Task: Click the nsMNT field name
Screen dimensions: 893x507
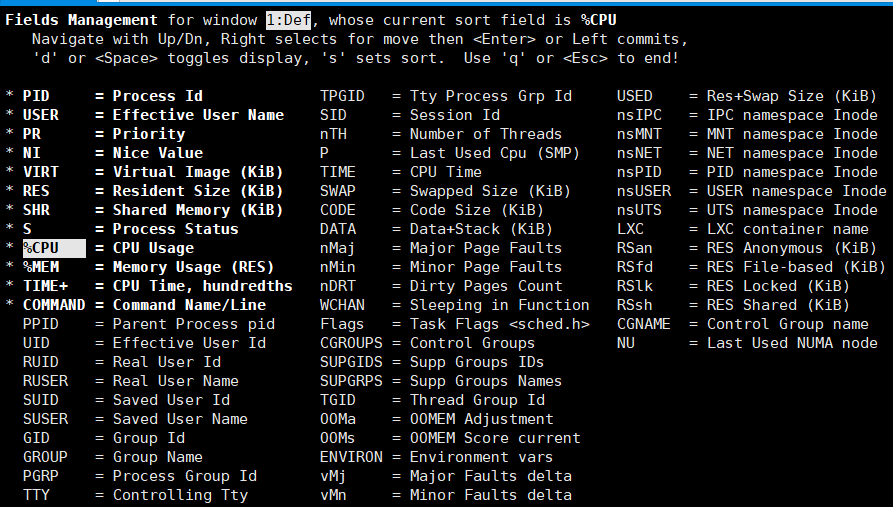Action: (x=639, y=134)
